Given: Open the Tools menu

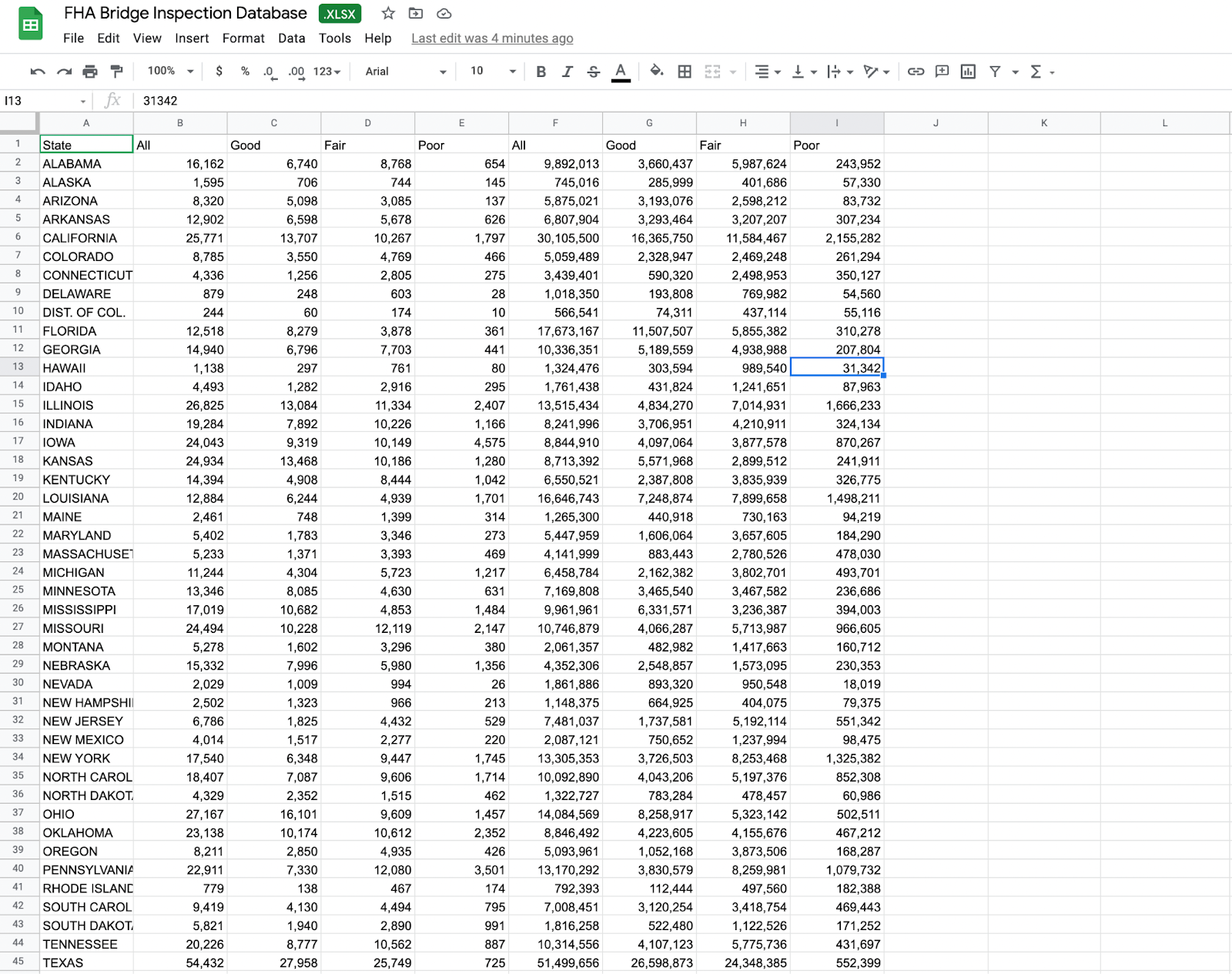Looking at the screenshot, I should coord(335,38).
